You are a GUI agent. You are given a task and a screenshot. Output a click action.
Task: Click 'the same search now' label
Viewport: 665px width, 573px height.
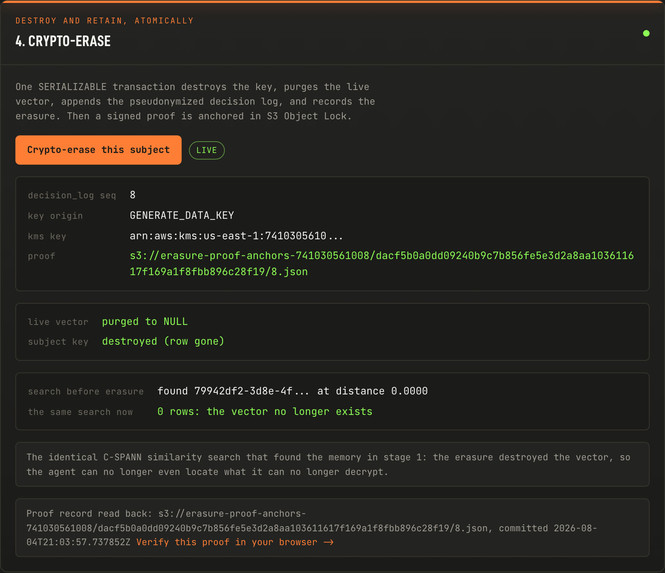(80, 411)
